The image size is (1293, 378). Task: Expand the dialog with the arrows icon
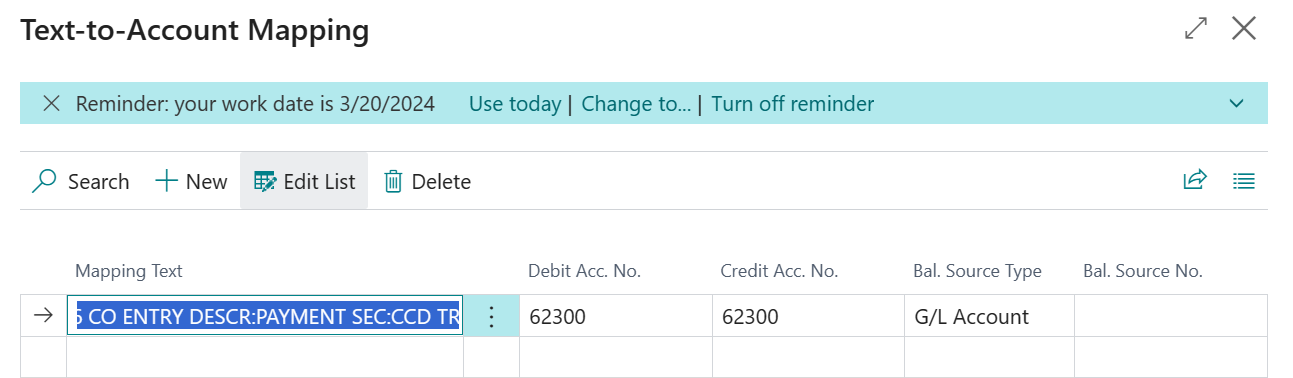pyautogui.click(x=1195, y=29)
